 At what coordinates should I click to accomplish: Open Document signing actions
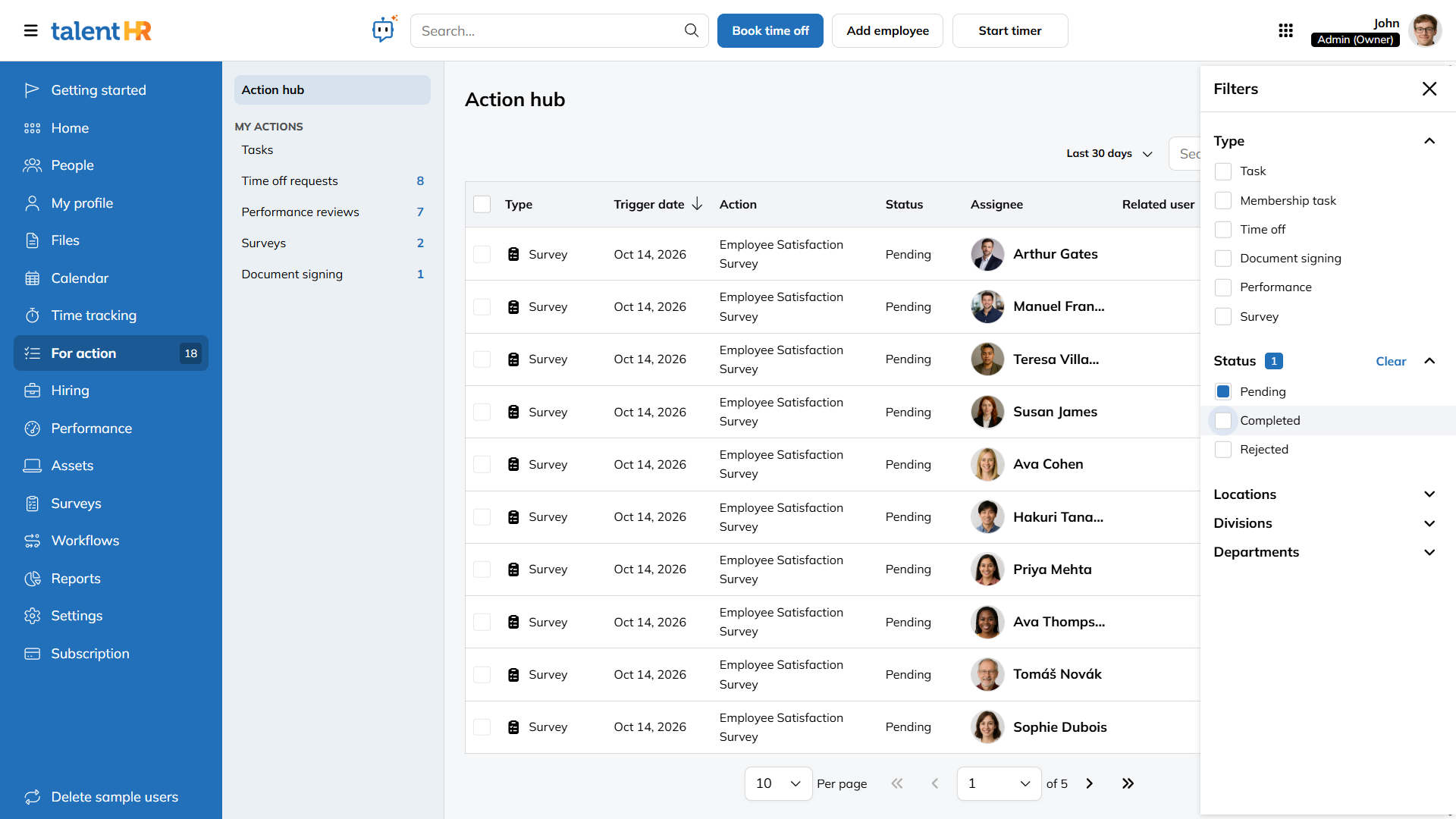pyautogui.click(x=332, y=274)
